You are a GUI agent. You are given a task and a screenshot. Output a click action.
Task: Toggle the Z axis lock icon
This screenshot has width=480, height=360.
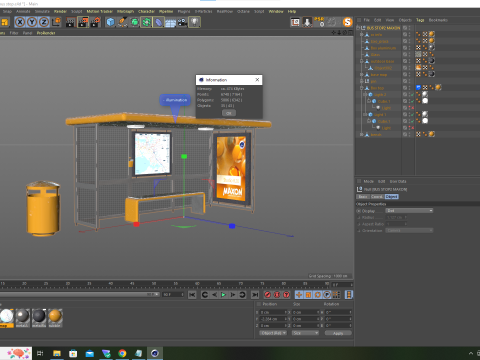tap(44, 22)
